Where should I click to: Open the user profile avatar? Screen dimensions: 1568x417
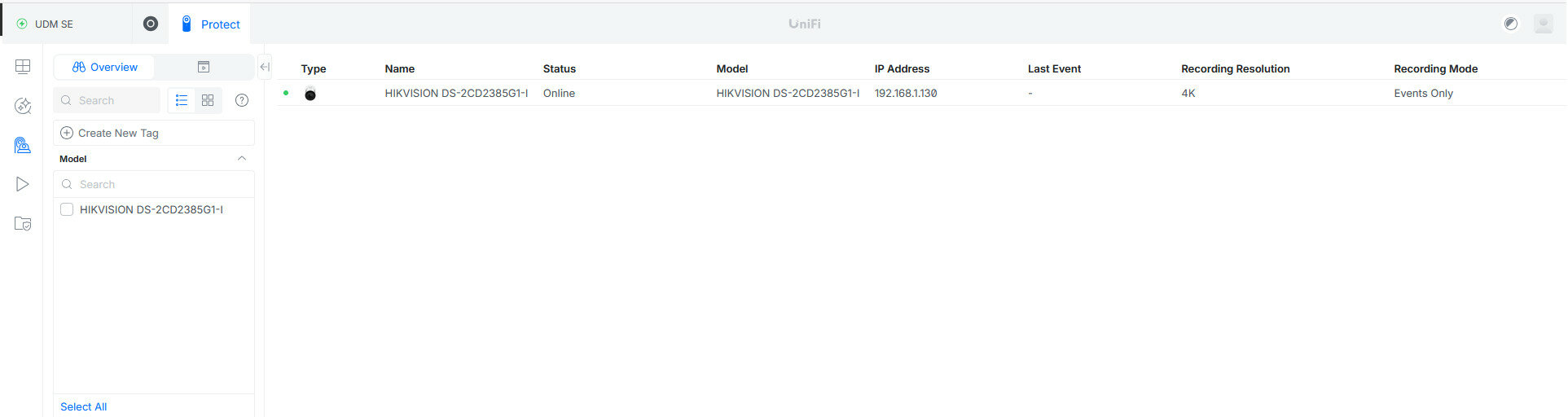(1543, 24)
